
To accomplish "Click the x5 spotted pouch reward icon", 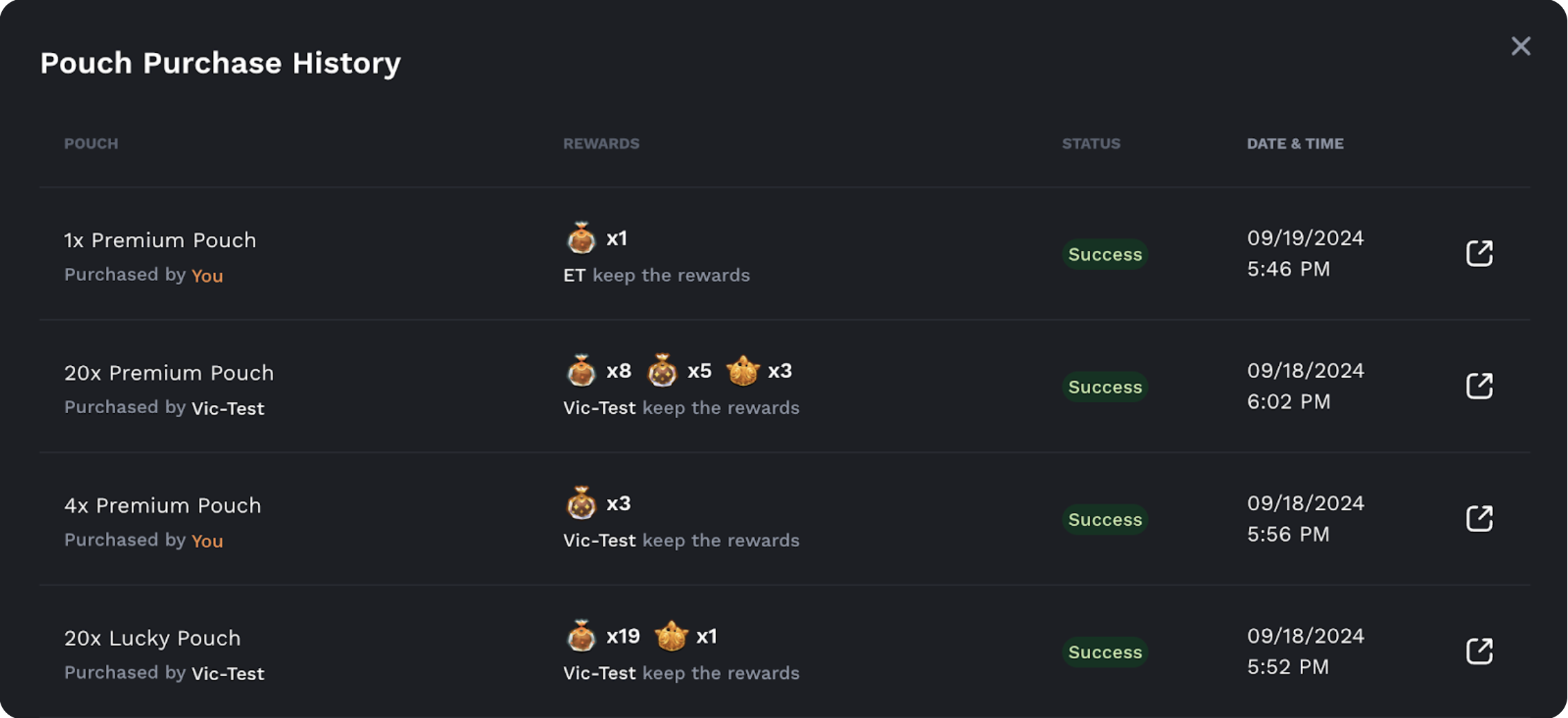I will pyautogui.click(x=662, y=370).
